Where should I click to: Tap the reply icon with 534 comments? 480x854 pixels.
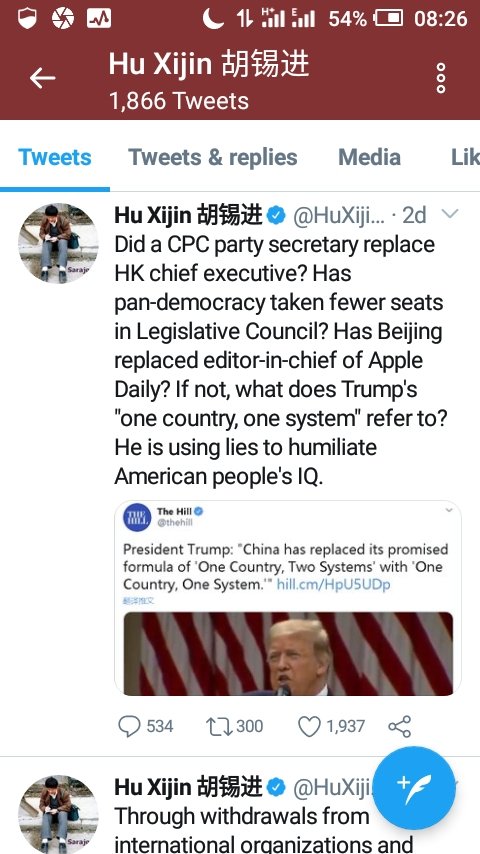129,727
